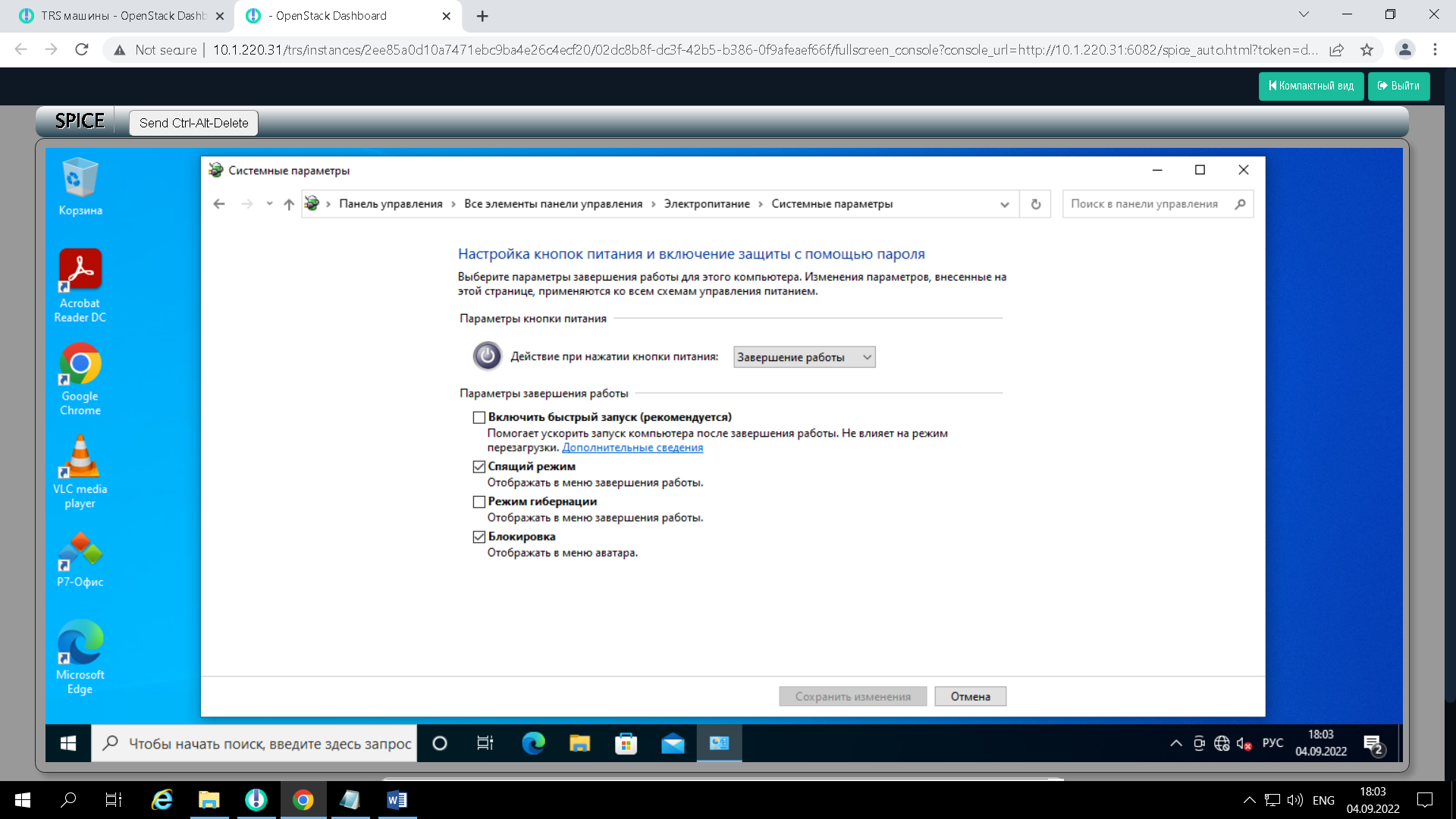The width and height of the screenshot is (1456, 819).
Task: Click the remote Windows Start button
Action: [68, 744]
